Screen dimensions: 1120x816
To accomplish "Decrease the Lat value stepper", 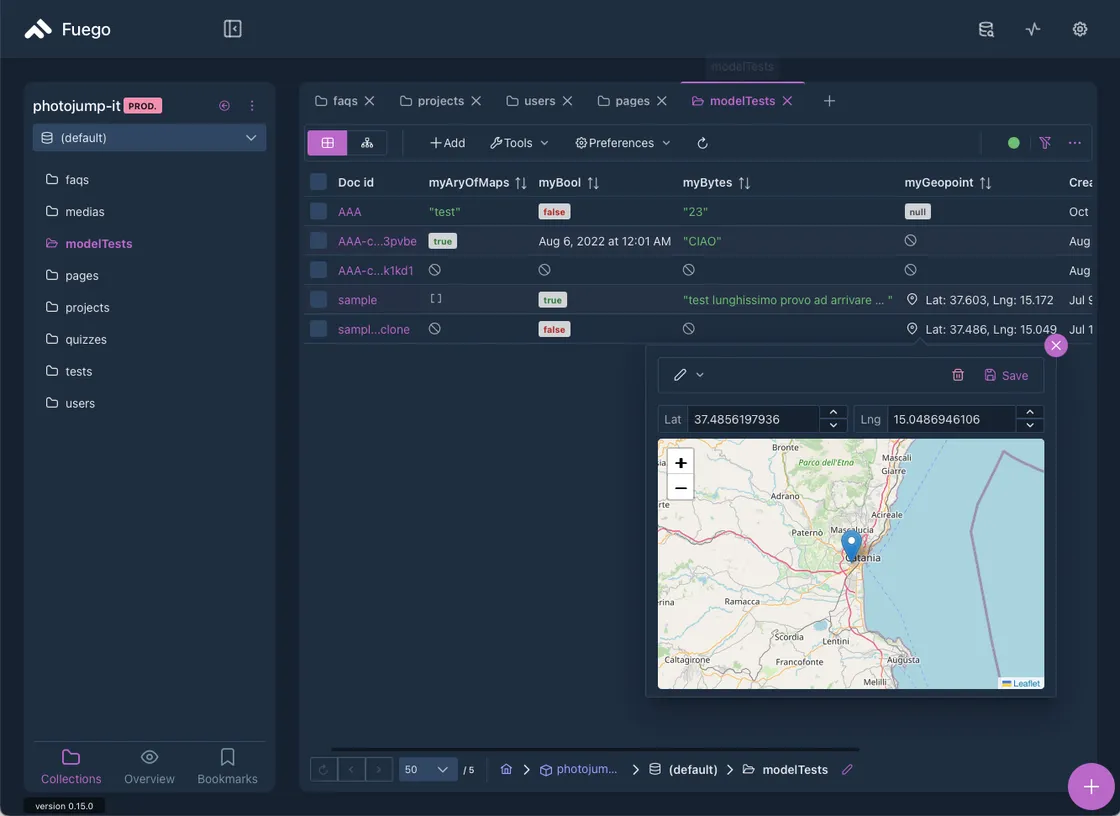I will coord(833,425).
